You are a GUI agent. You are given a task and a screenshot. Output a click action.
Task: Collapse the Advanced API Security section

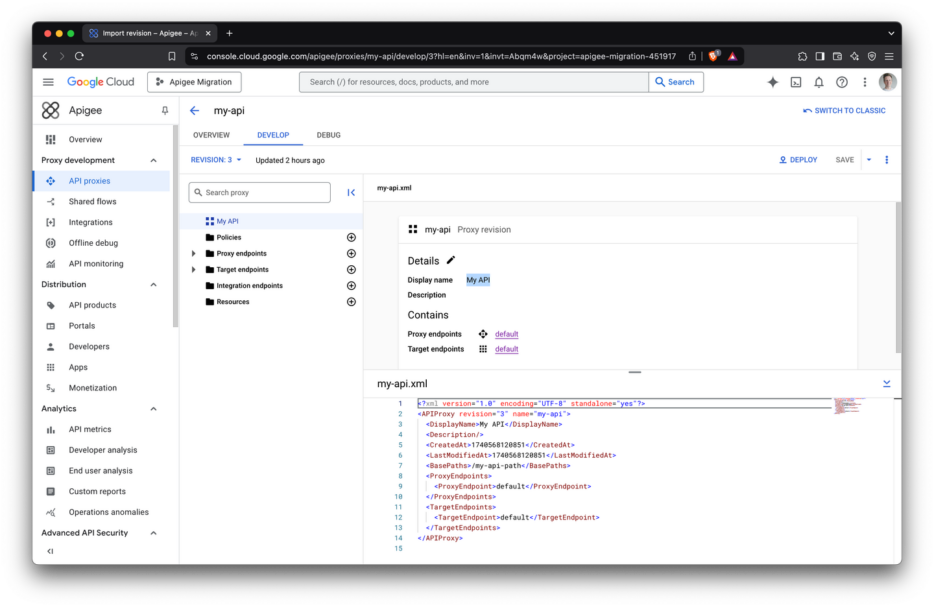coord(154,533)
